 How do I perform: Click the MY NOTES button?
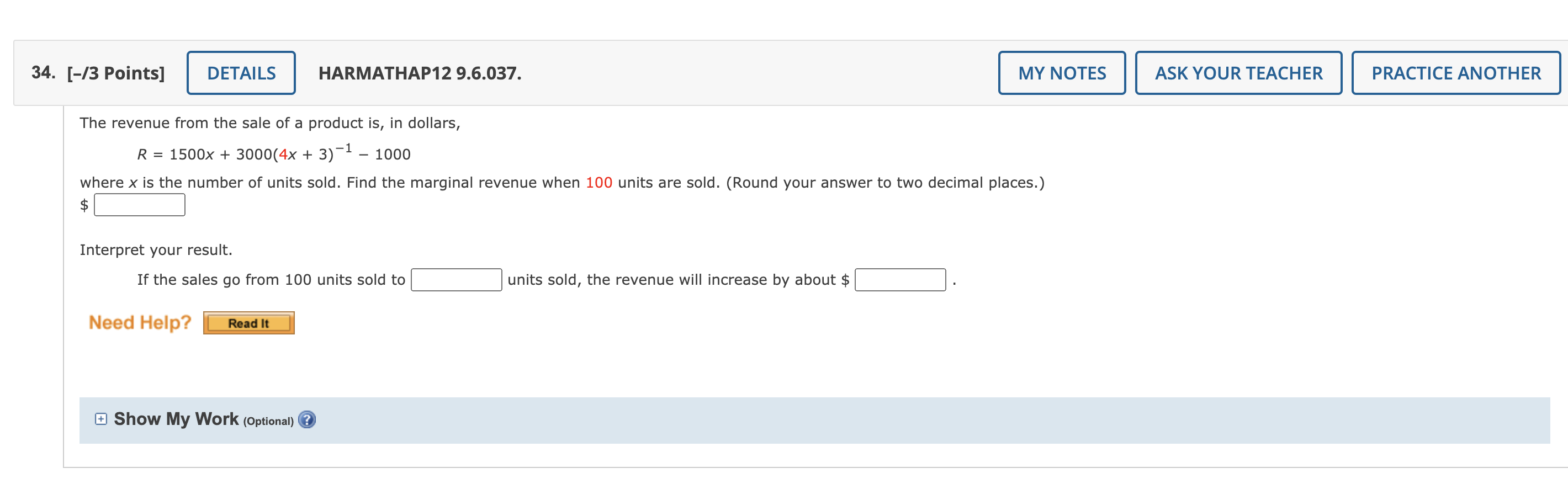pyautogui.click(x=1061, y=72)
